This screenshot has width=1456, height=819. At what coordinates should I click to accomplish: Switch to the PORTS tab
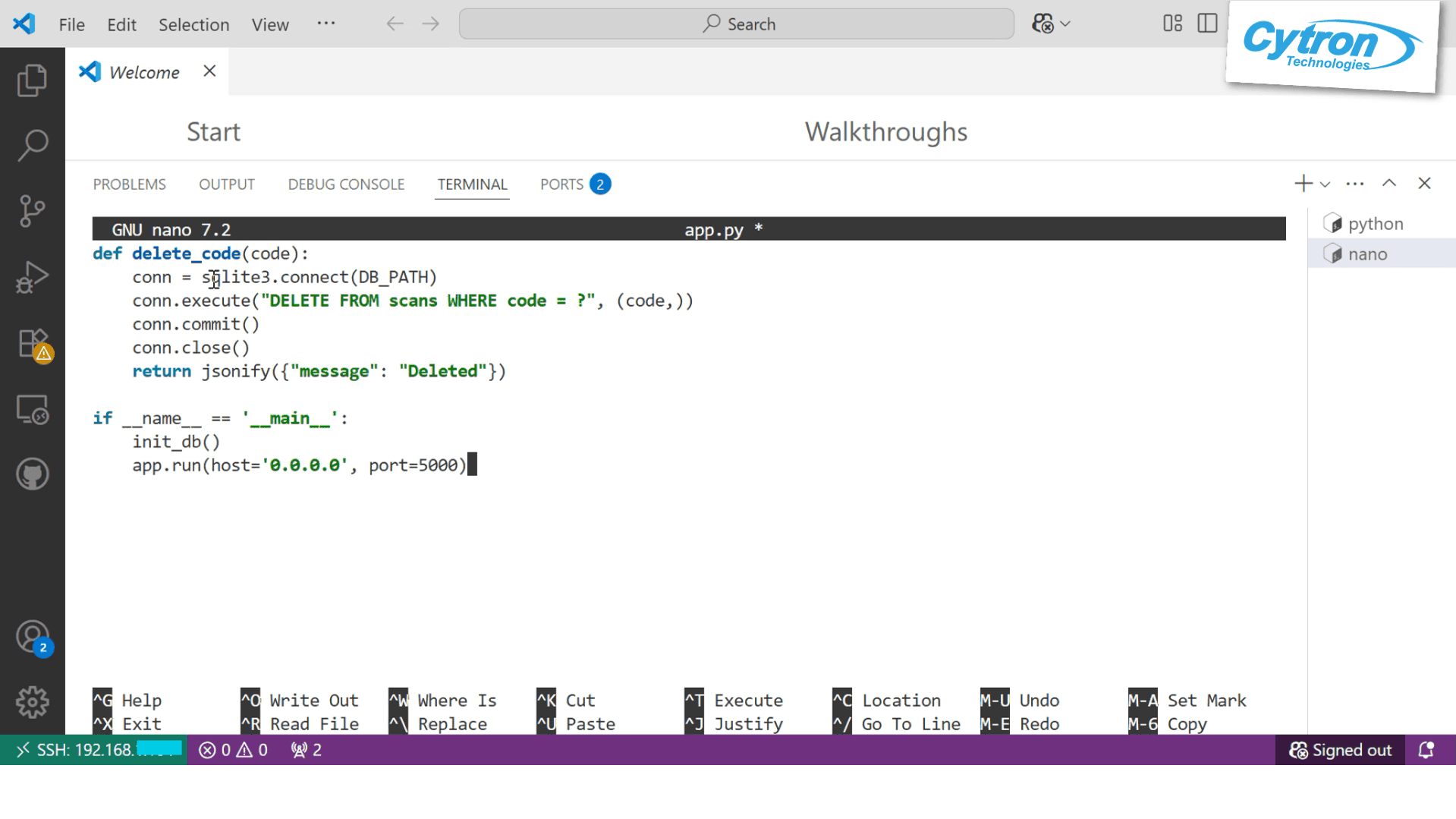pyautogui.click(x=561, y=184)
